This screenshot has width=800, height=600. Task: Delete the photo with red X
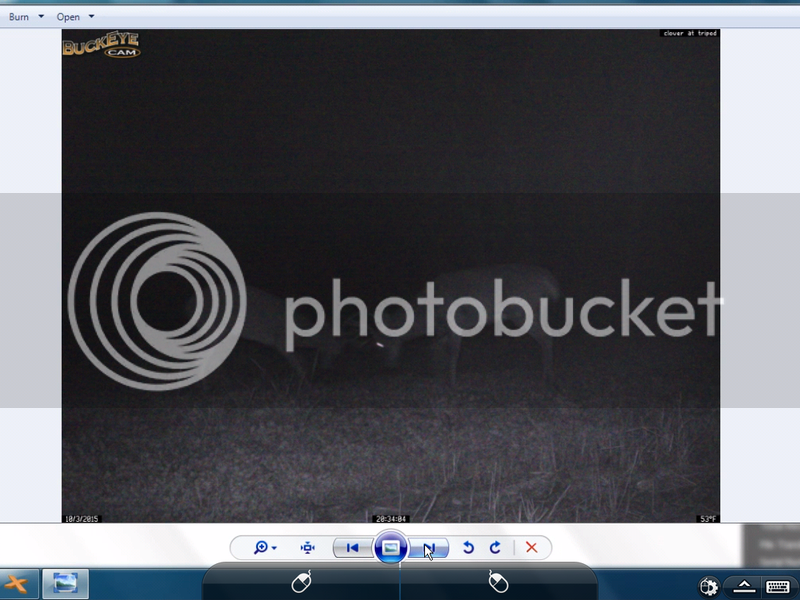[x=531, y=547]
